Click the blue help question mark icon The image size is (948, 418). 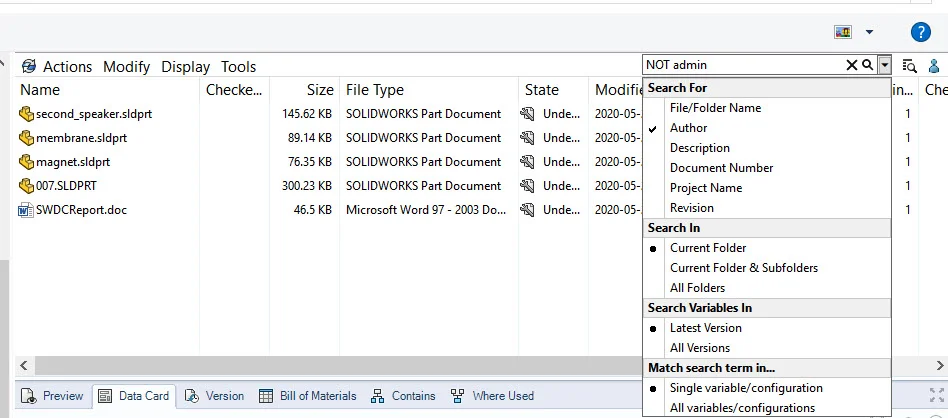pos(921,32)
